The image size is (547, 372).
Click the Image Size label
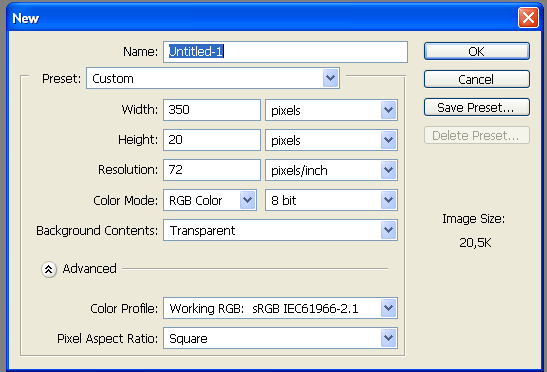click(474, 219)
